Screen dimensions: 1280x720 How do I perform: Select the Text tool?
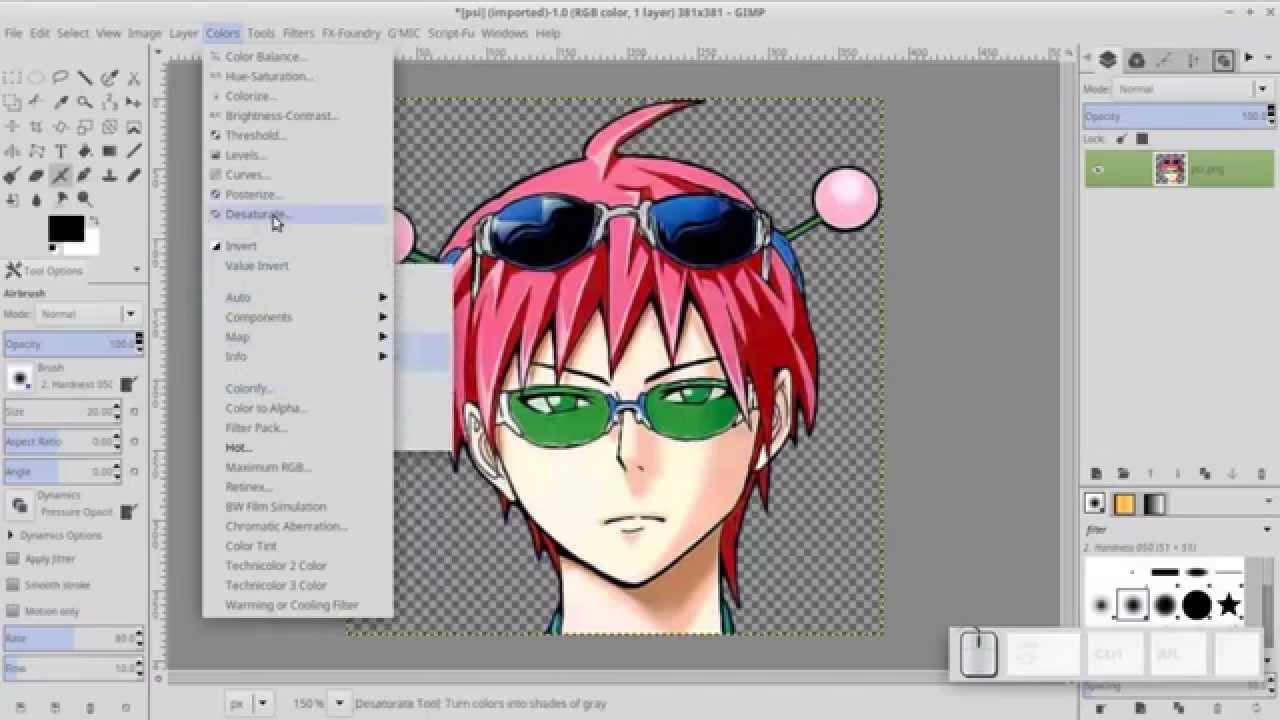coord(60,151)
